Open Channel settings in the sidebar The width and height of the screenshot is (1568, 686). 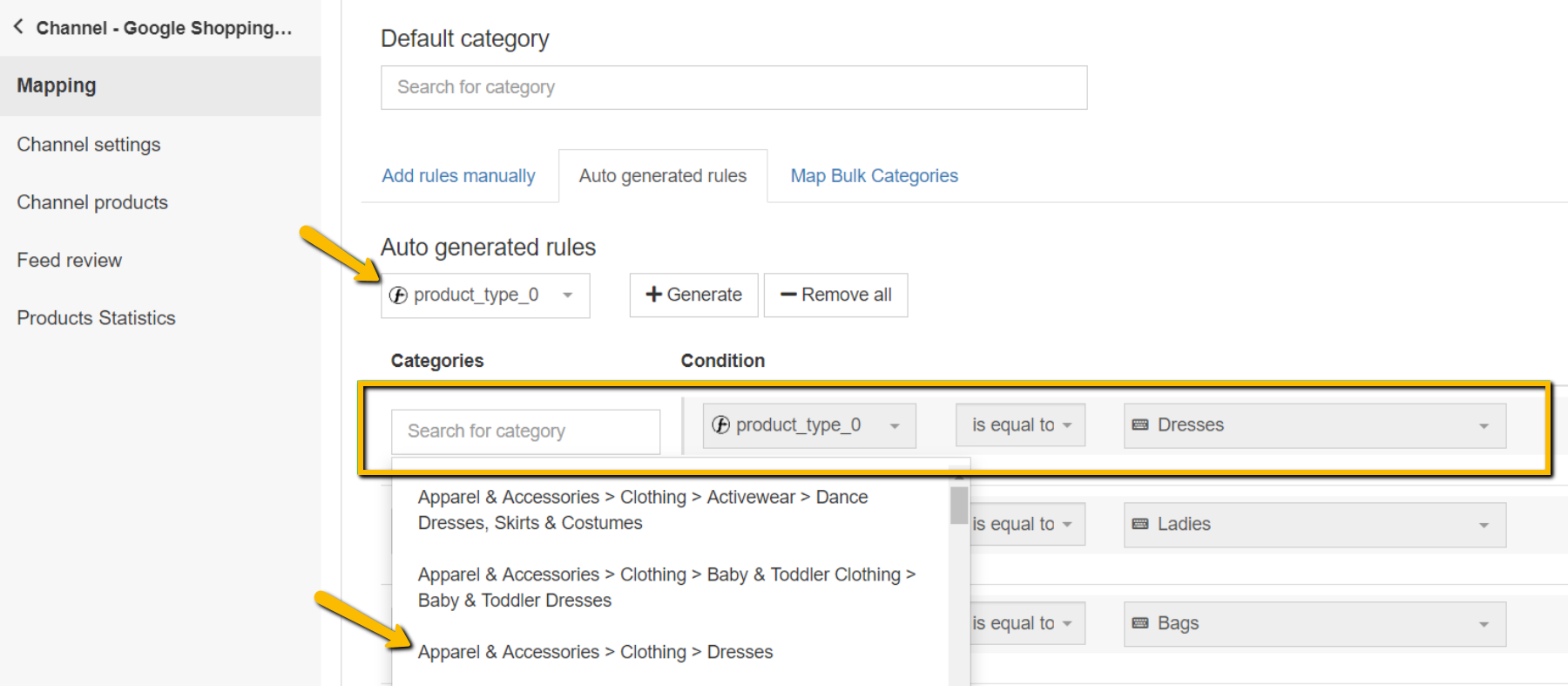point(89,145)
